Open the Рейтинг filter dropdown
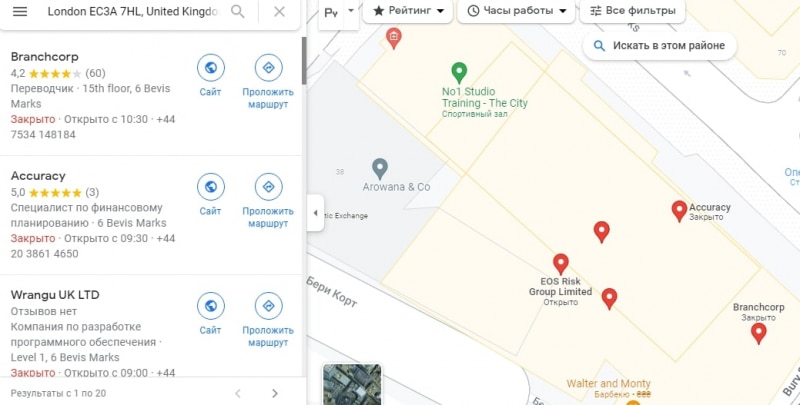Image resolution: width=800 pixels, height=405 pixels. point(408,11)
